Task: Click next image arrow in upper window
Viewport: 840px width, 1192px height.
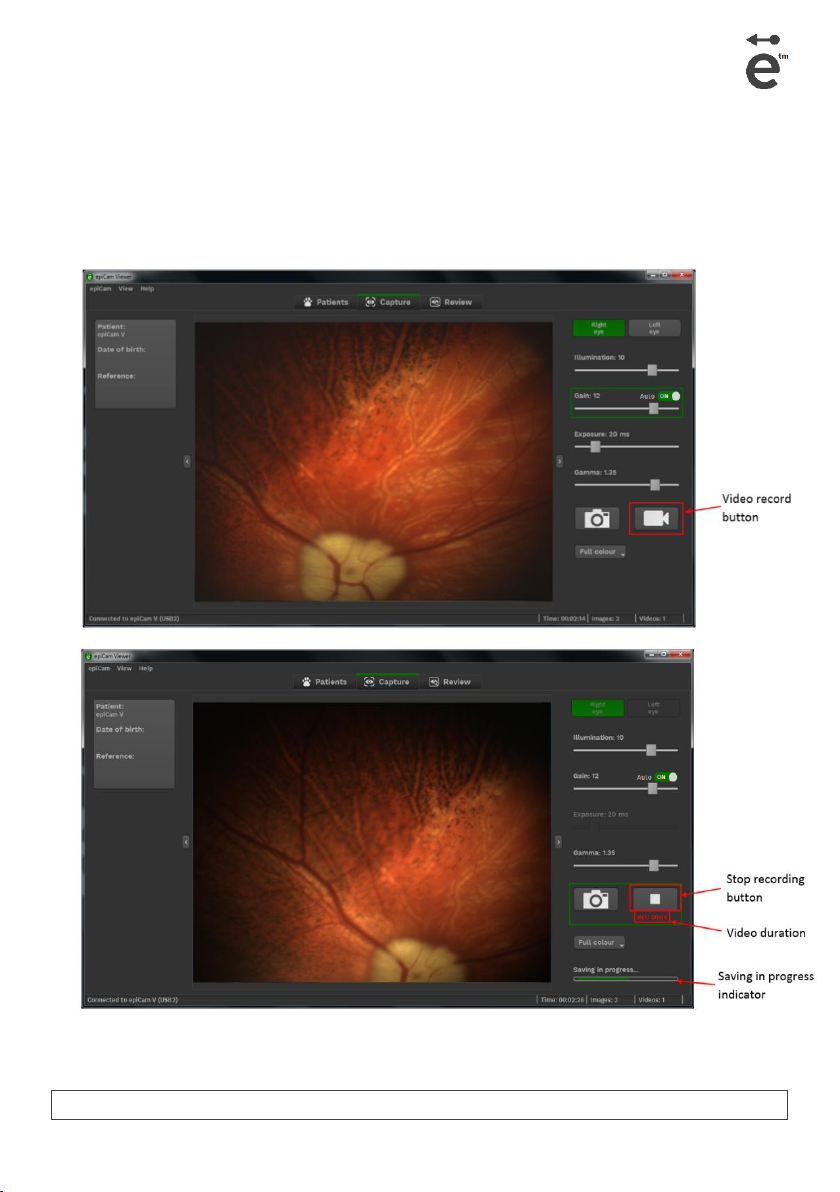Action: tap(559, 461)
